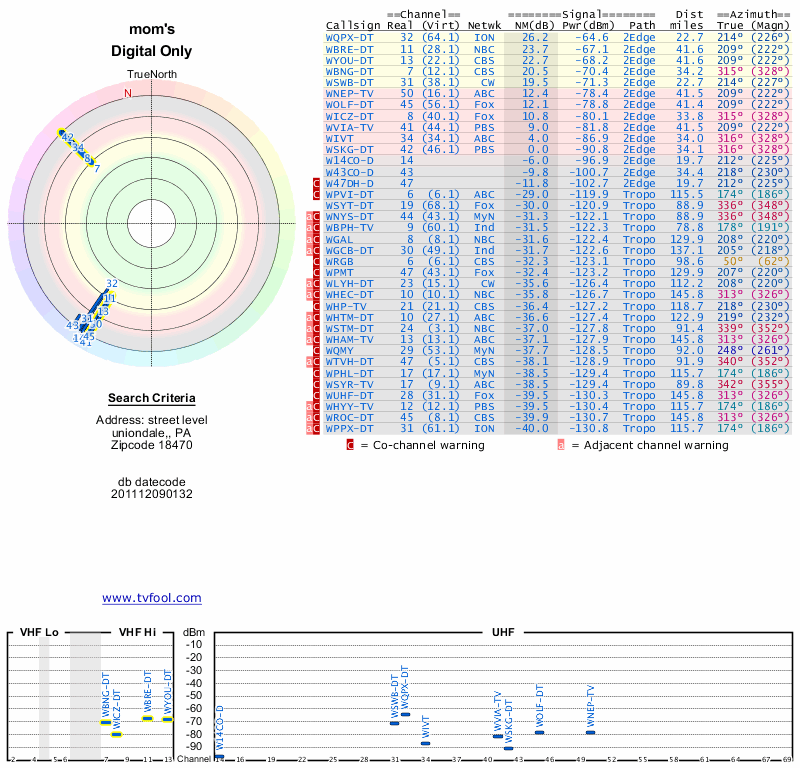Click the red co-channel legend icon
The image size is (800, 768).
350,445
